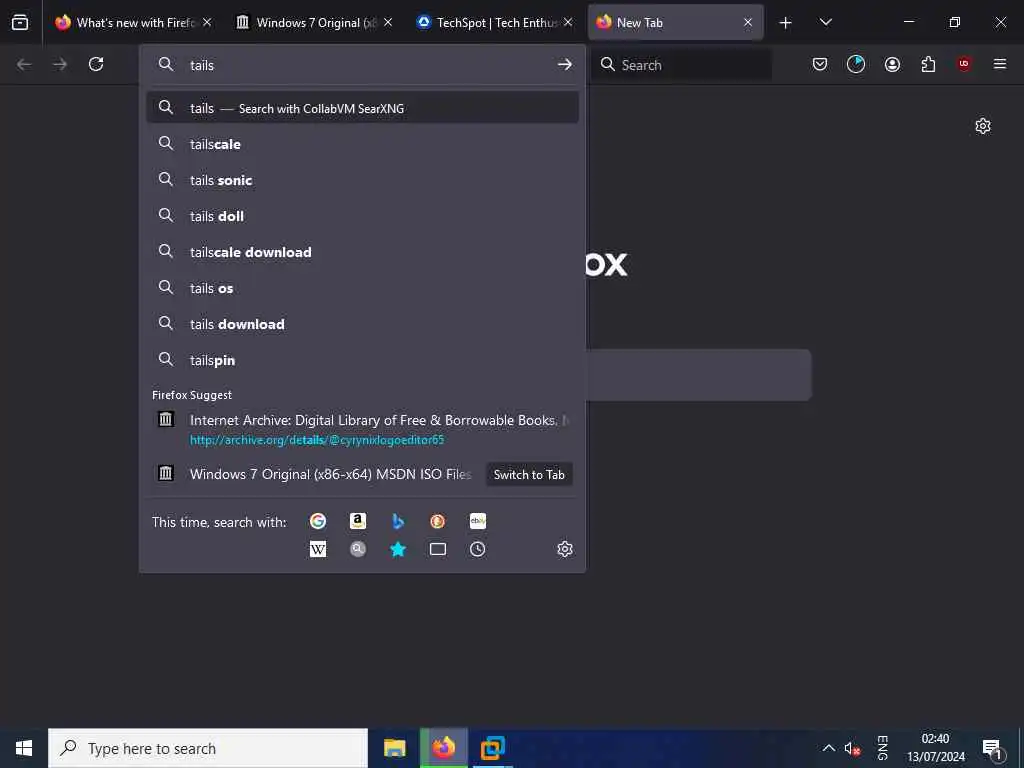Open the Firefox account menu
Viewport: 1024px width, 768px height.
pos(892,64)
